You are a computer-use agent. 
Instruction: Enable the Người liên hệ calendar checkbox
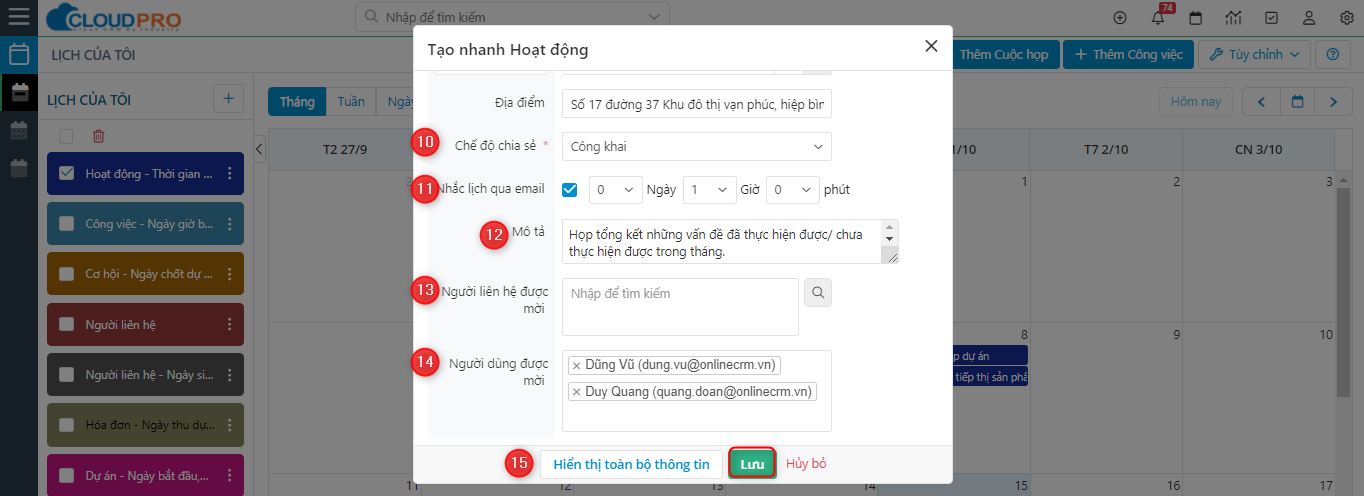coord(67,324)
